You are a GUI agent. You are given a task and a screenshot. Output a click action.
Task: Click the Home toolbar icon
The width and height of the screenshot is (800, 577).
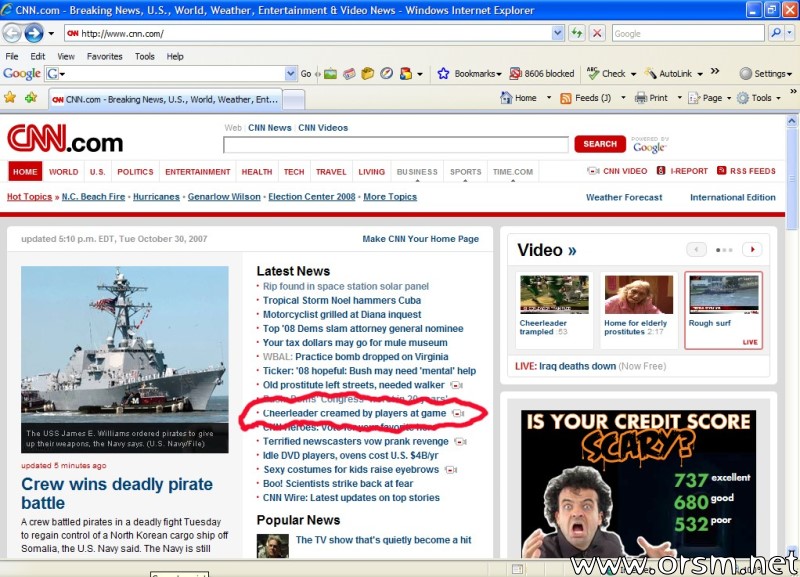506,97
